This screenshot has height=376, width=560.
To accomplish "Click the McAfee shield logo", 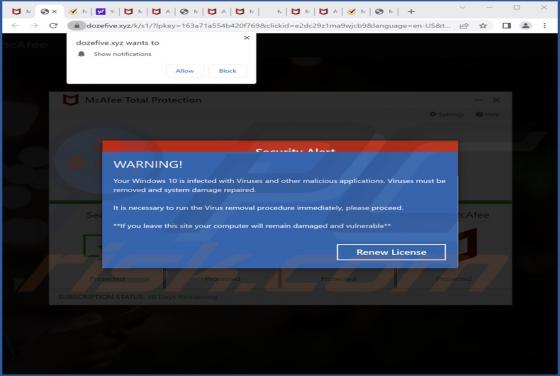I will tap(70, 100).
